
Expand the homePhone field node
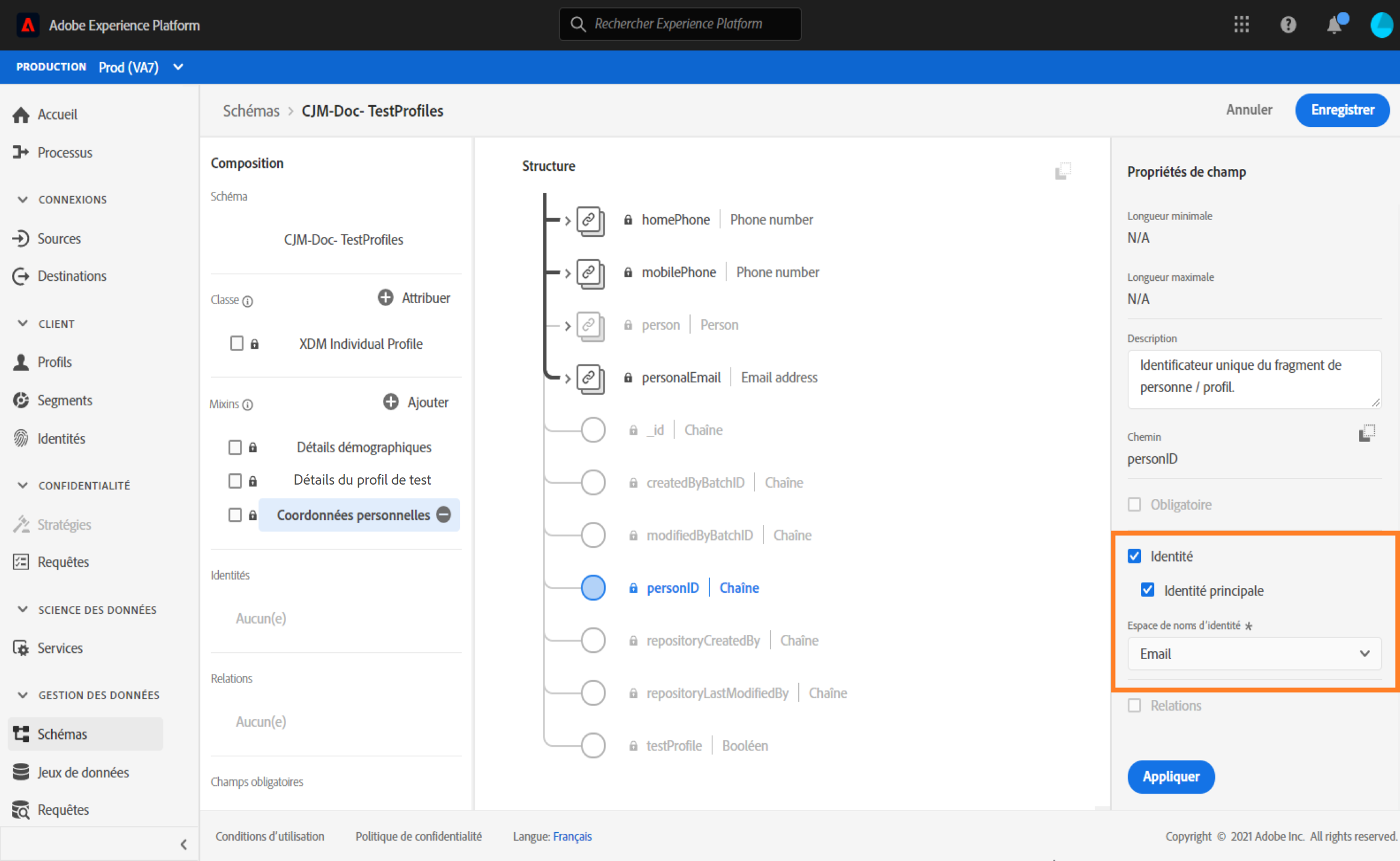pos(567,221)
